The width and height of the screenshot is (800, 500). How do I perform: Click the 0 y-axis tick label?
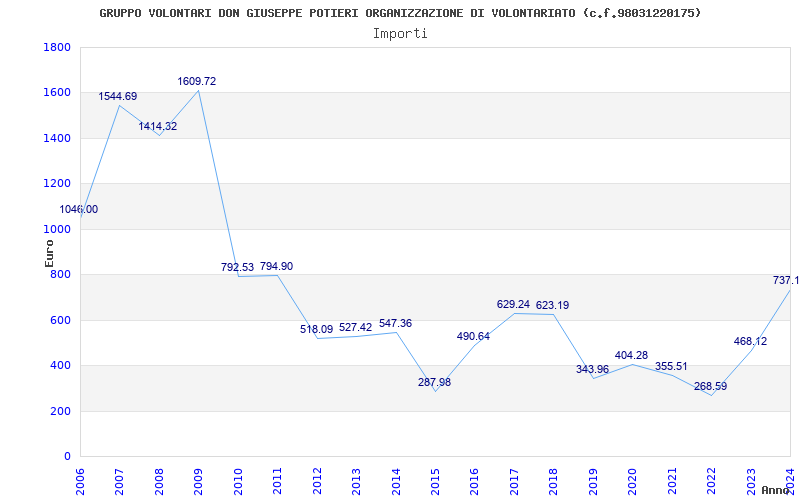click(67, 457)
